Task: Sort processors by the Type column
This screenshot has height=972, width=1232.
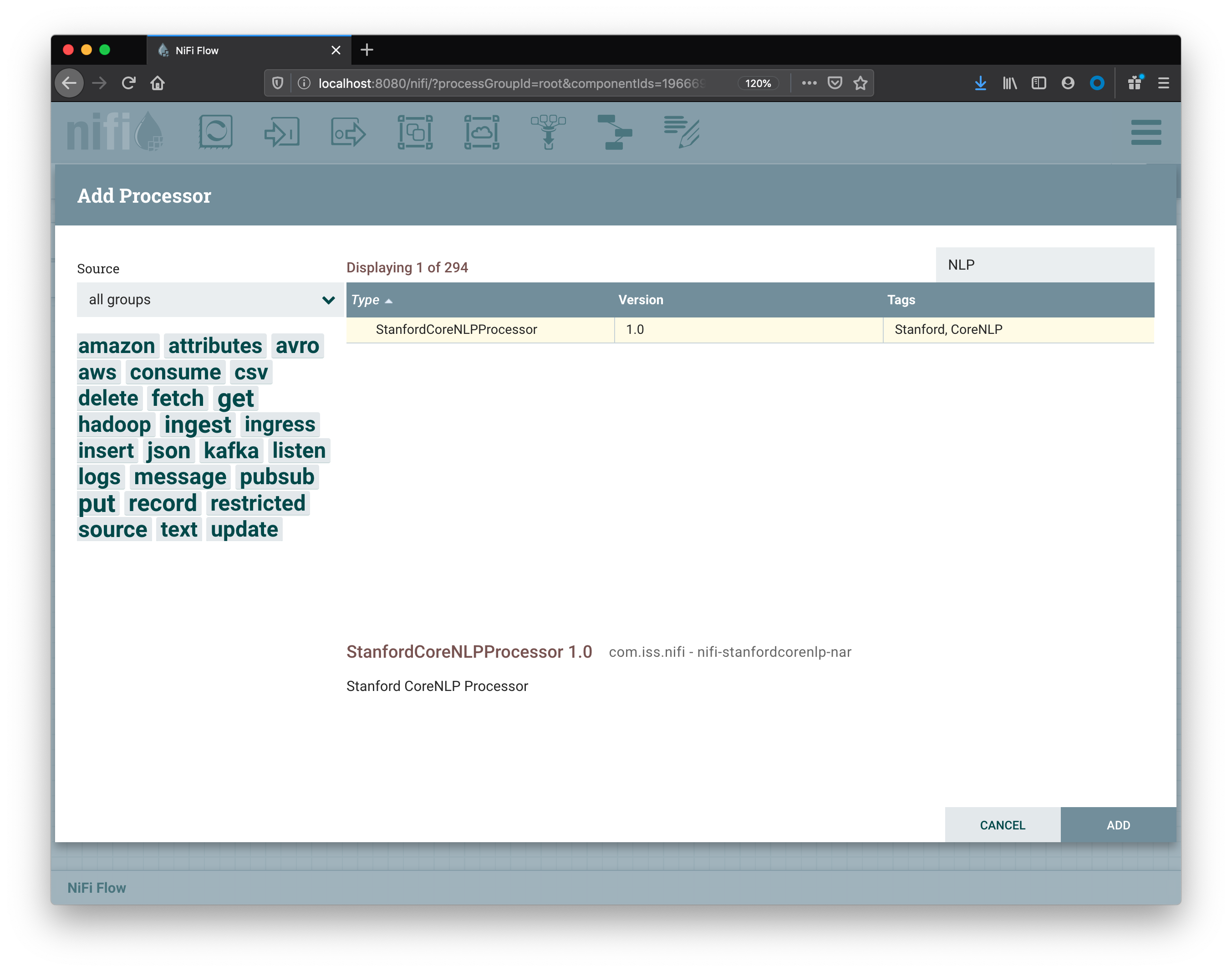Action: 365,300
